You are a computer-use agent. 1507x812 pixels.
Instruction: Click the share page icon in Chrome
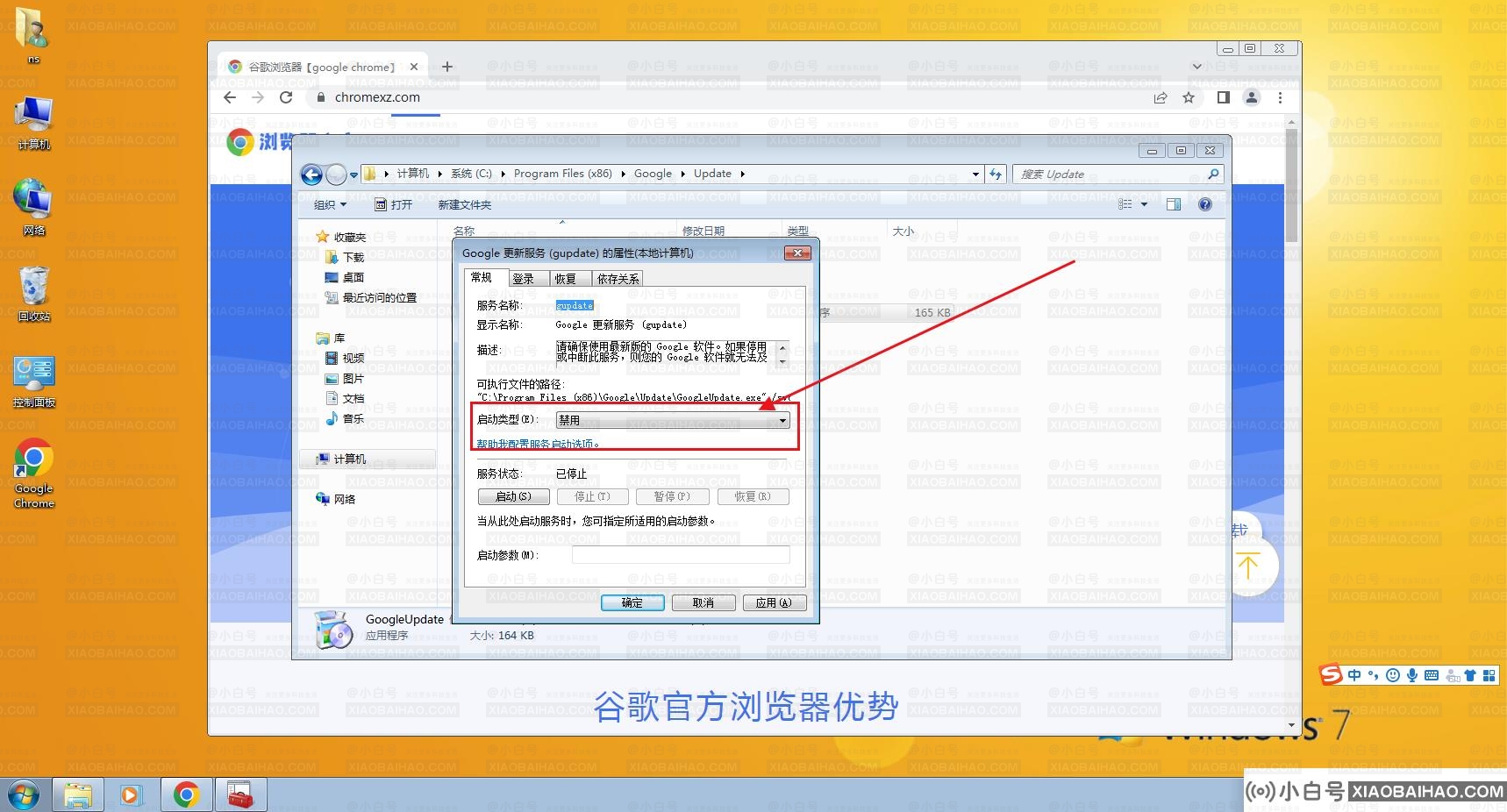coord(1161,97)
